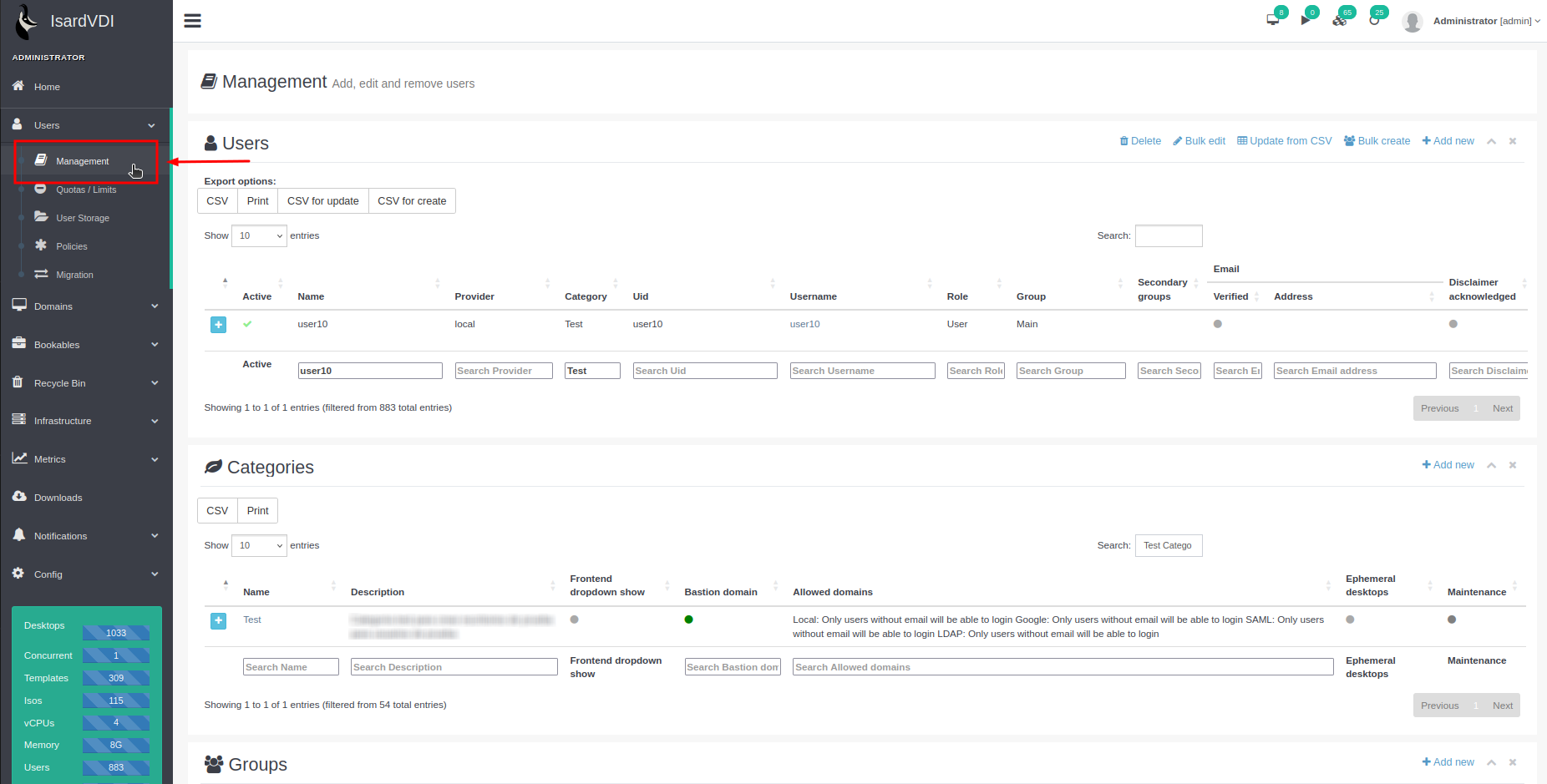
Task: Click the Search Username filter field
Action: coord(862,371)
